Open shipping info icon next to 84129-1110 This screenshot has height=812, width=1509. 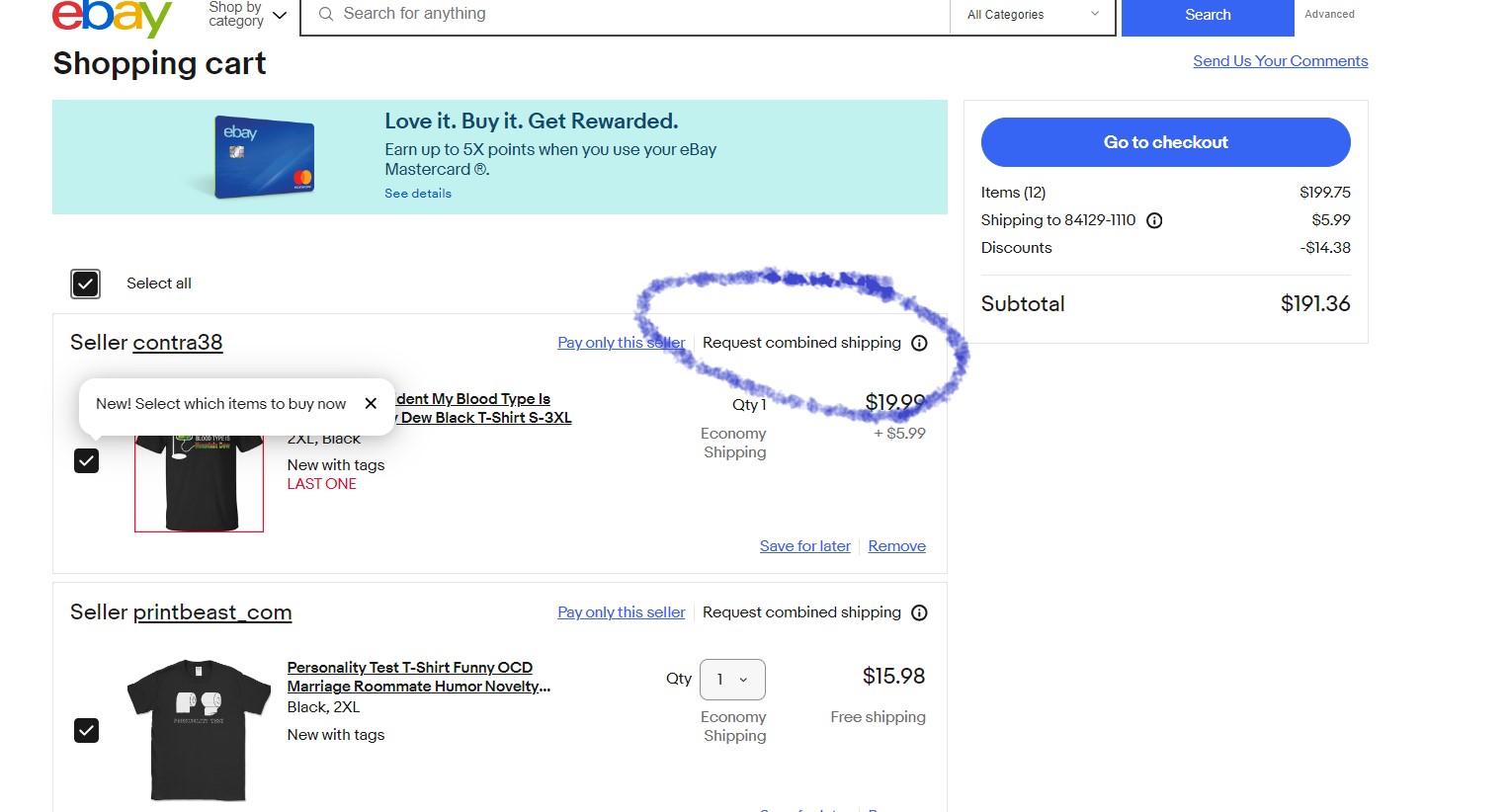coord(1154,220)
